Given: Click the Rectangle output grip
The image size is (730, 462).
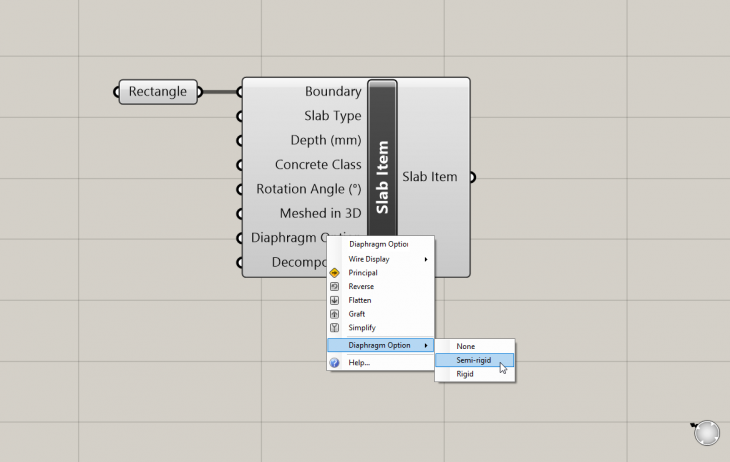Looking at the screenshot, I should click(200, 92).
